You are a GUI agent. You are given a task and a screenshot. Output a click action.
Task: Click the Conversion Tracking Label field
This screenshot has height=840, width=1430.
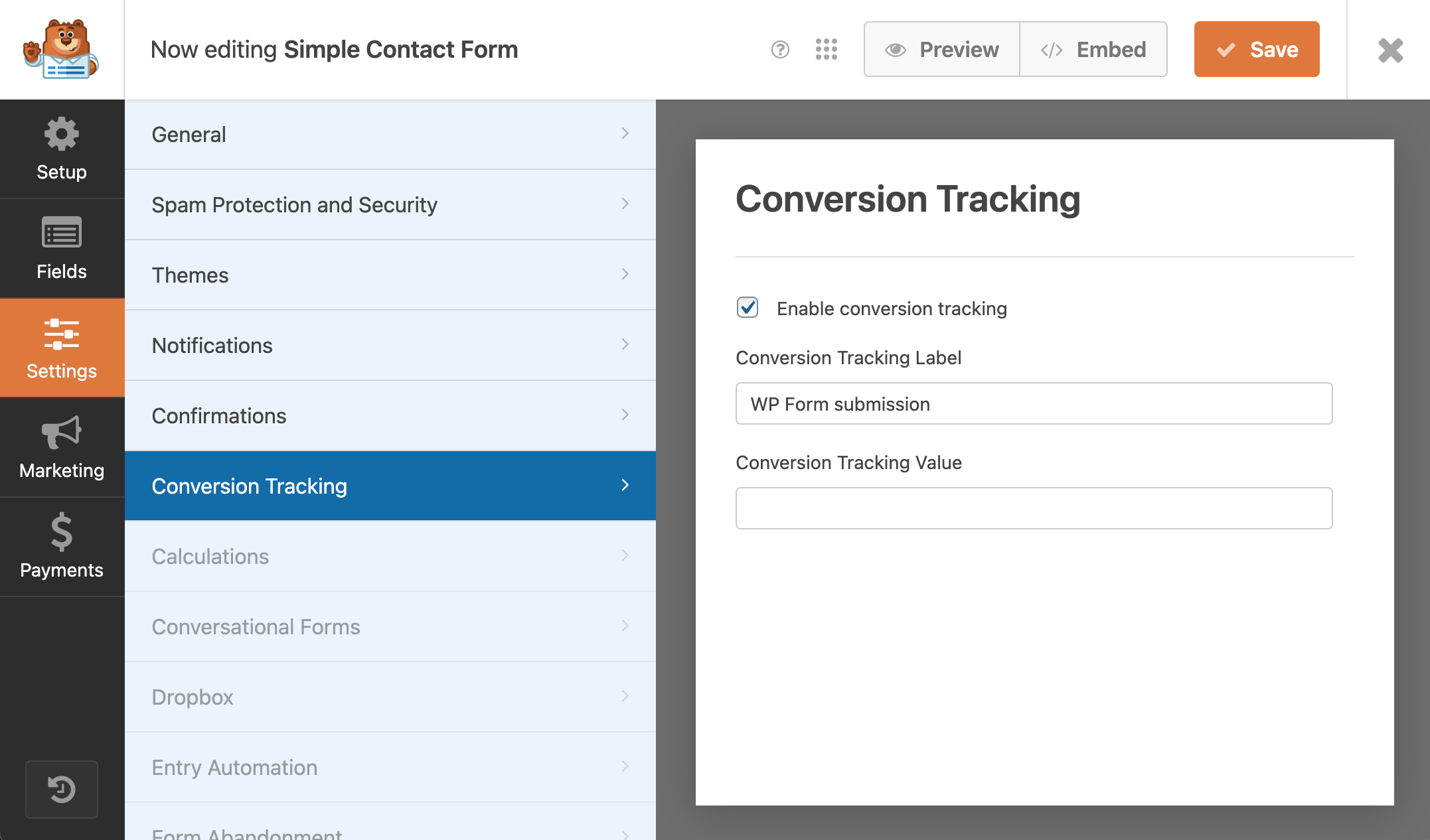(x=1033, y=403)
